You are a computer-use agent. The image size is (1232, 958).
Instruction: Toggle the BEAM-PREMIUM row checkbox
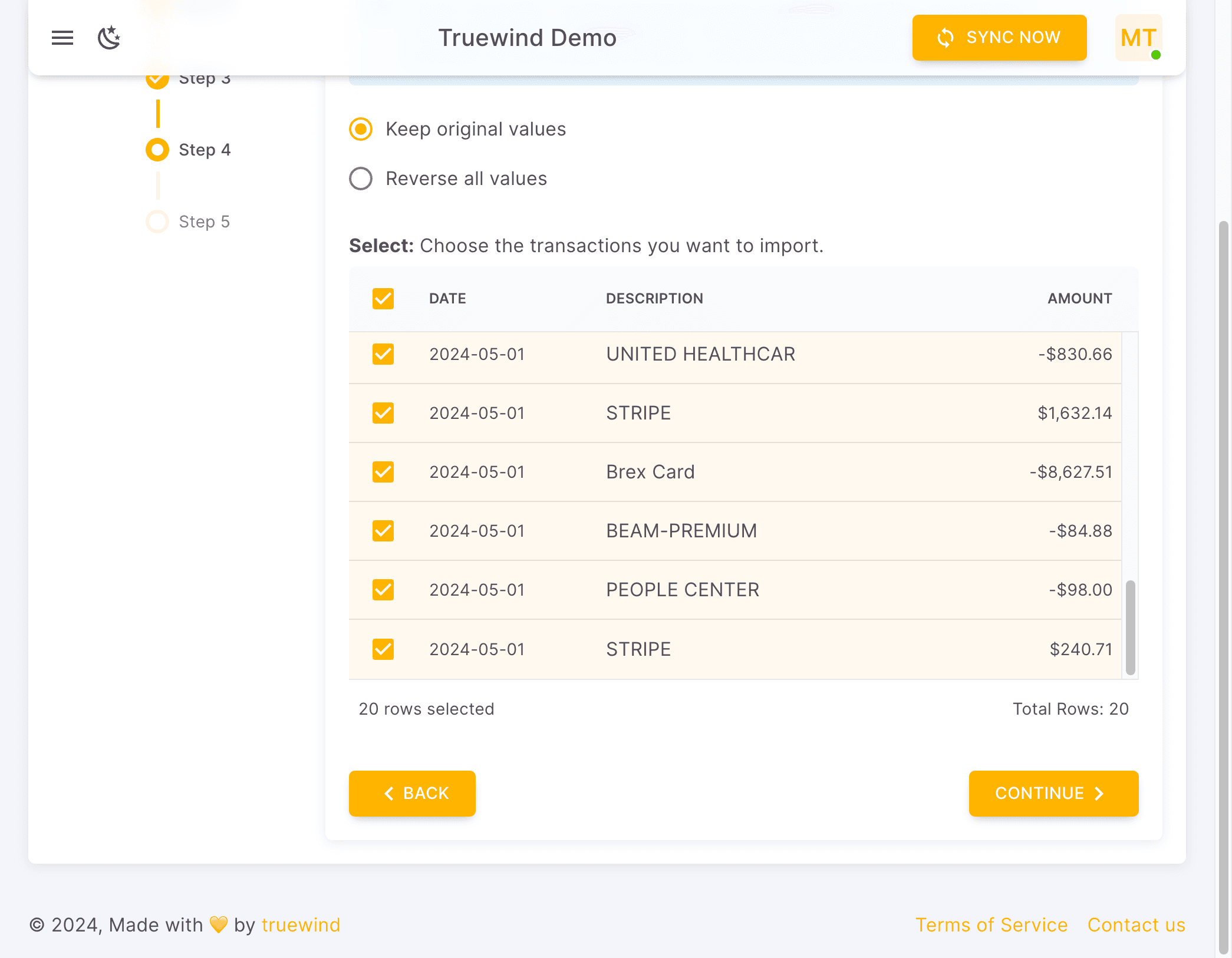point(383,530)
